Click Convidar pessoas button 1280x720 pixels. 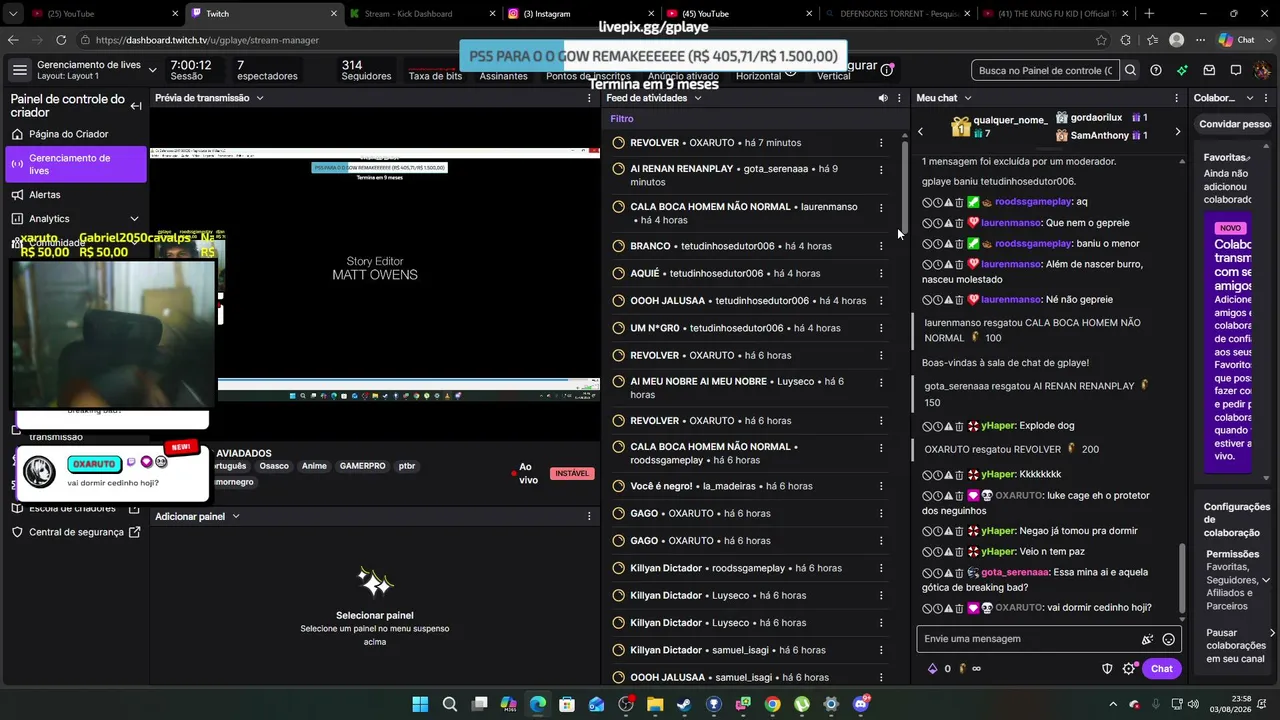(x=1236, y=124)
